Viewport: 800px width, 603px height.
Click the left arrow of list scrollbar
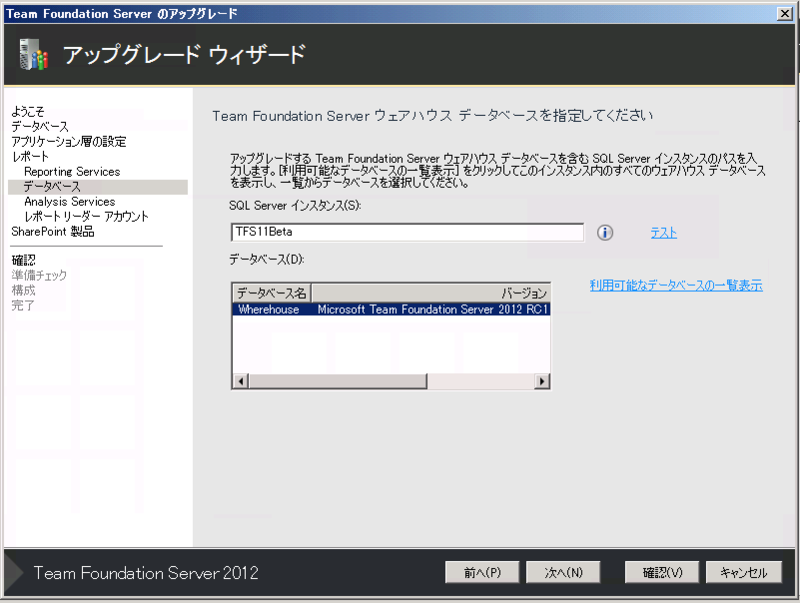[x=241, y=381]
